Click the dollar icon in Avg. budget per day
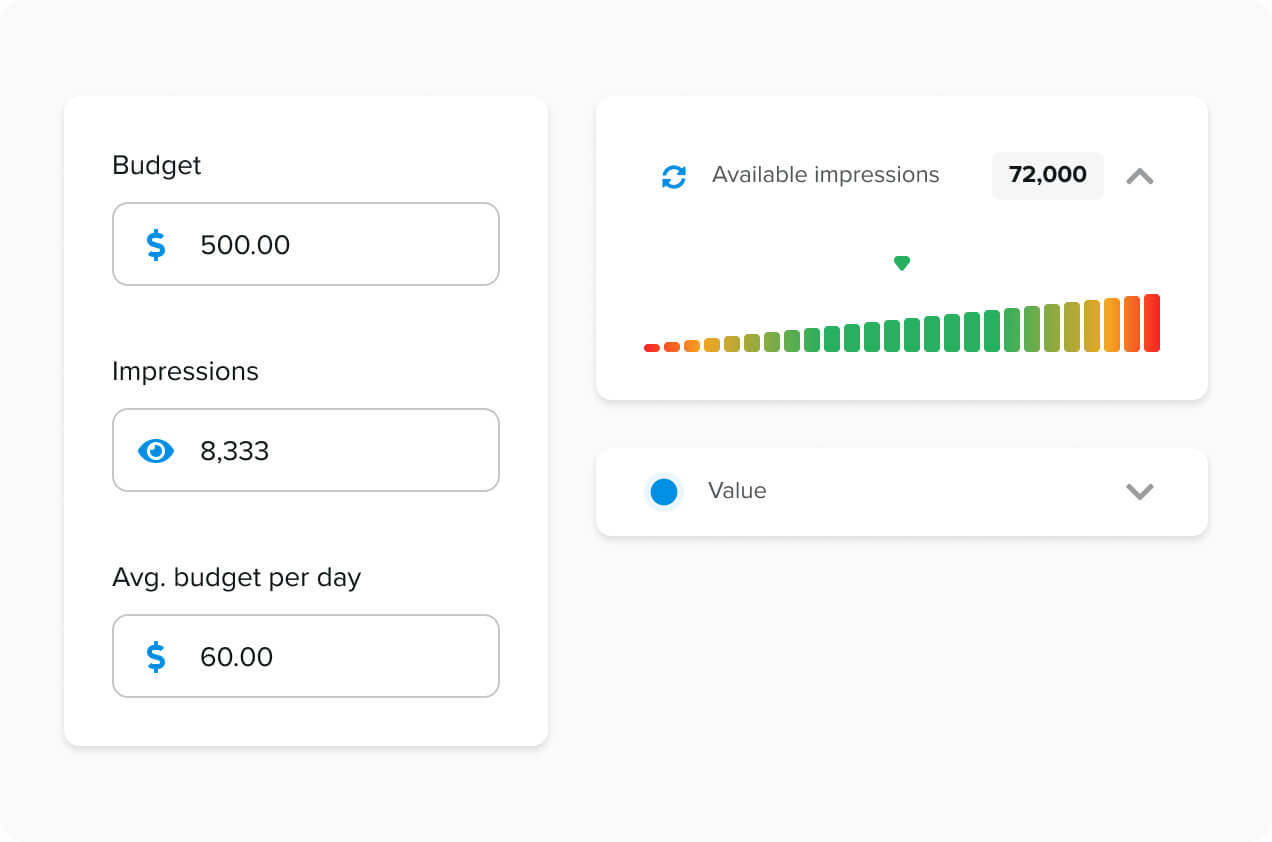The image size is (1272, 842). (156, 657)
